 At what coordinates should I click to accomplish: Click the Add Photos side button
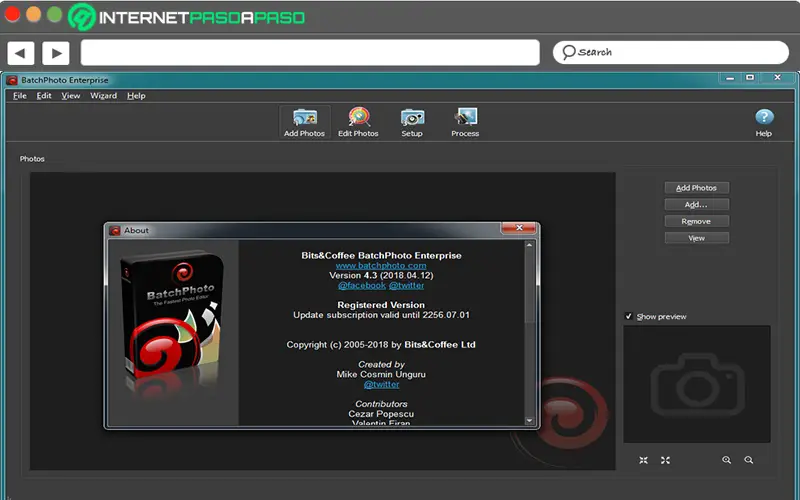(696, 188)
